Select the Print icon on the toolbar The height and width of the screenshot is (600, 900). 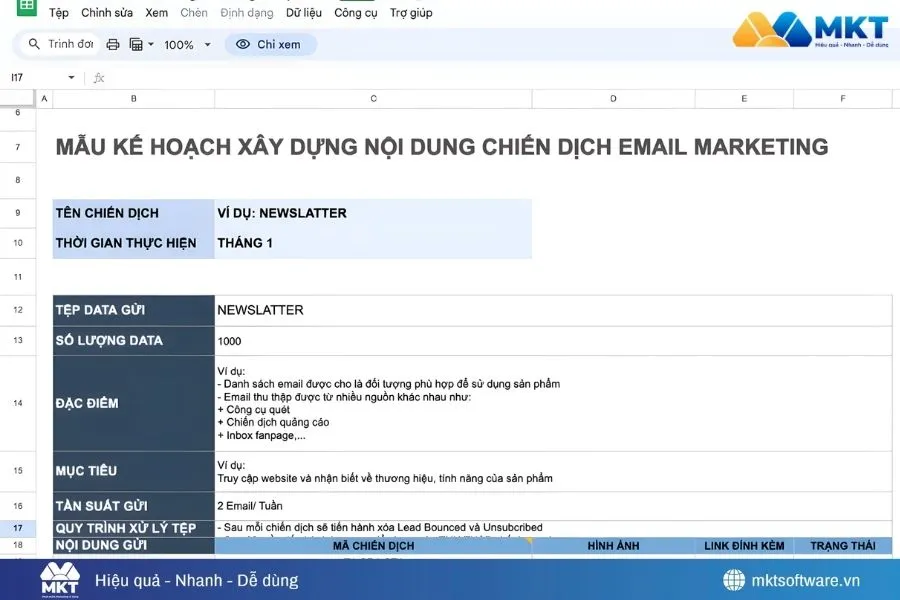point(112,44)
